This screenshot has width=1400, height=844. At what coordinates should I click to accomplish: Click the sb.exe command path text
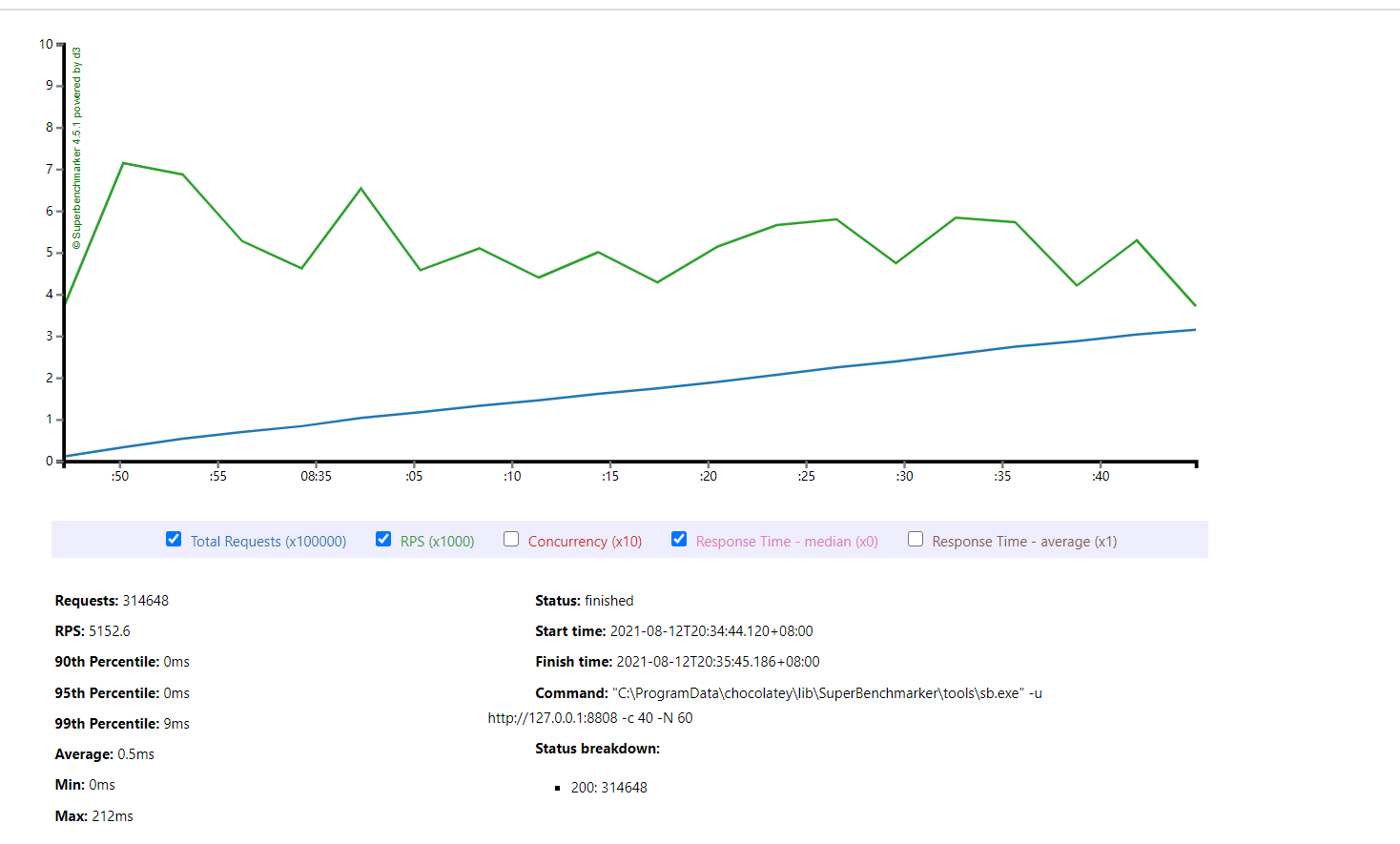(818, 693)
